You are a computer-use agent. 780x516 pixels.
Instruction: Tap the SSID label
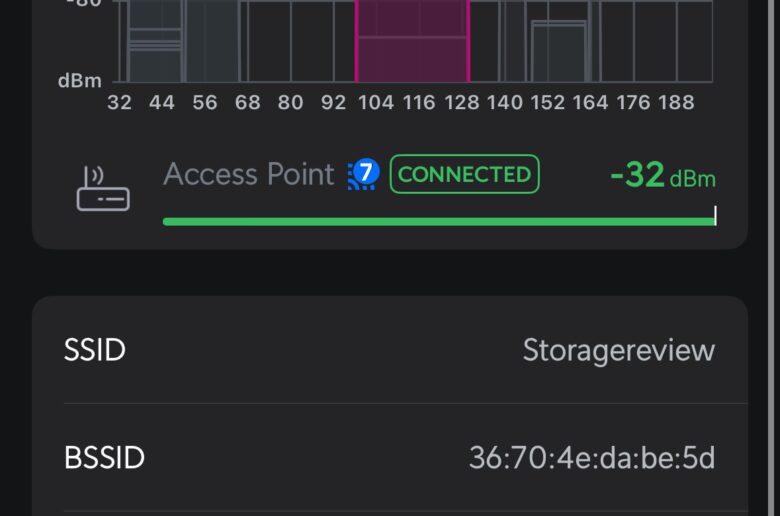[x=95, y=350]
